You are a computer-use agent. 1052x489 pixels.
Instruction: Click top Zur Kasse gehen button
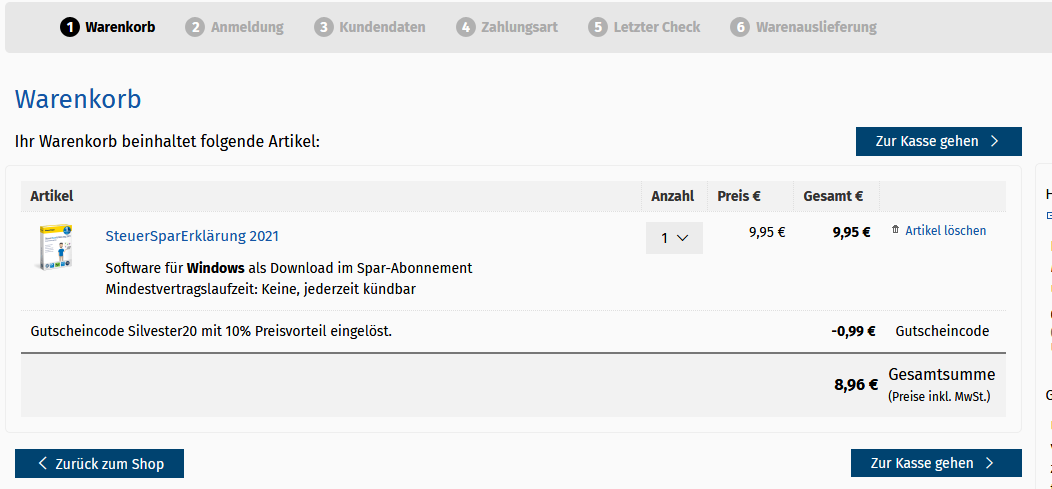[939, 142]
